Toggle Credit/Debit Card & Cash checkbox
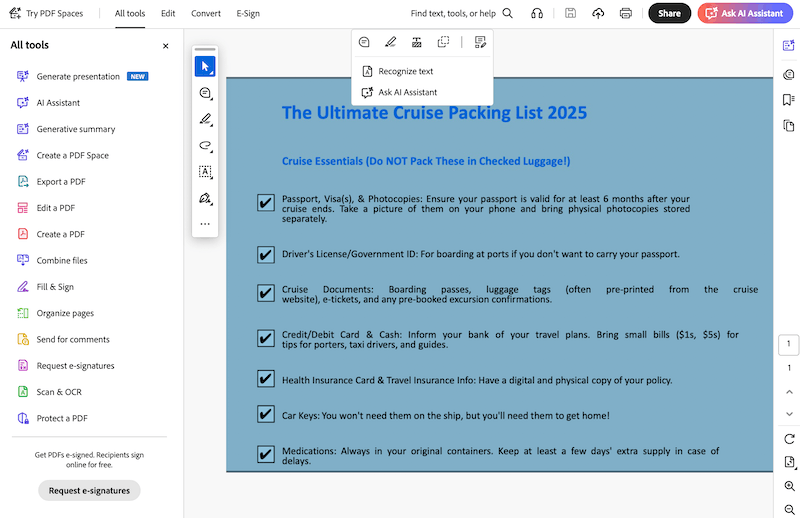800x518 pixels. [266, 338]
